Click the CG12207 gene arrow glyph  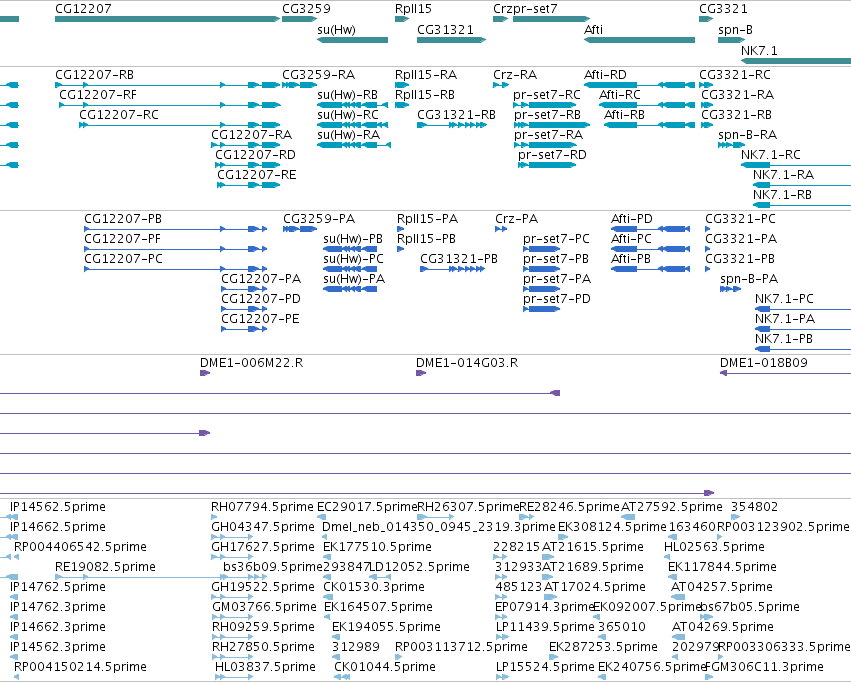click(x=168, y=19)
